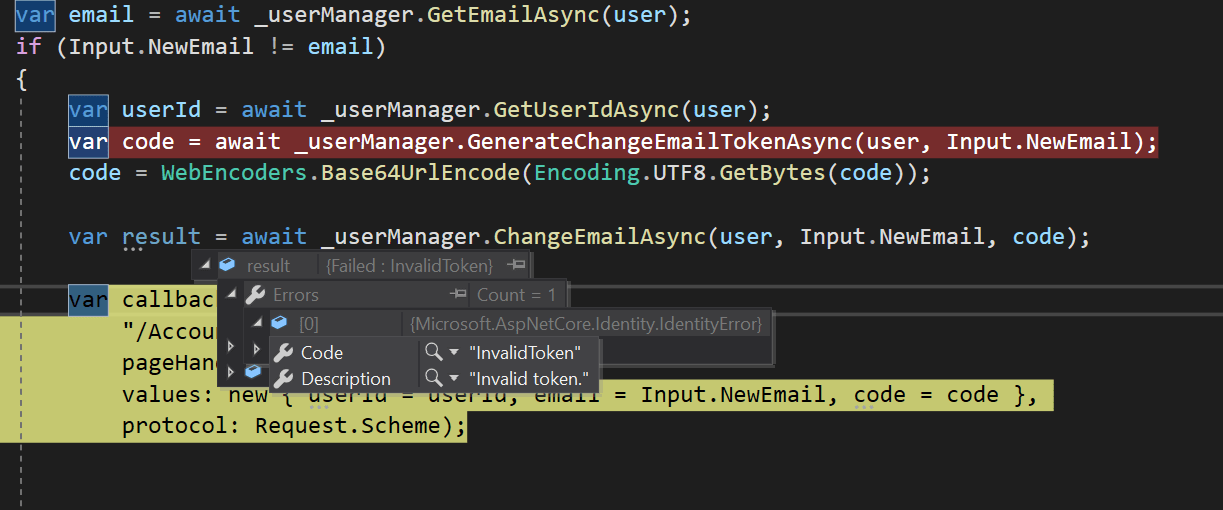Viewport: 1223px width, 510px height.
Task: Pin the Errors property datatip
Action: (x=458, y=294)
